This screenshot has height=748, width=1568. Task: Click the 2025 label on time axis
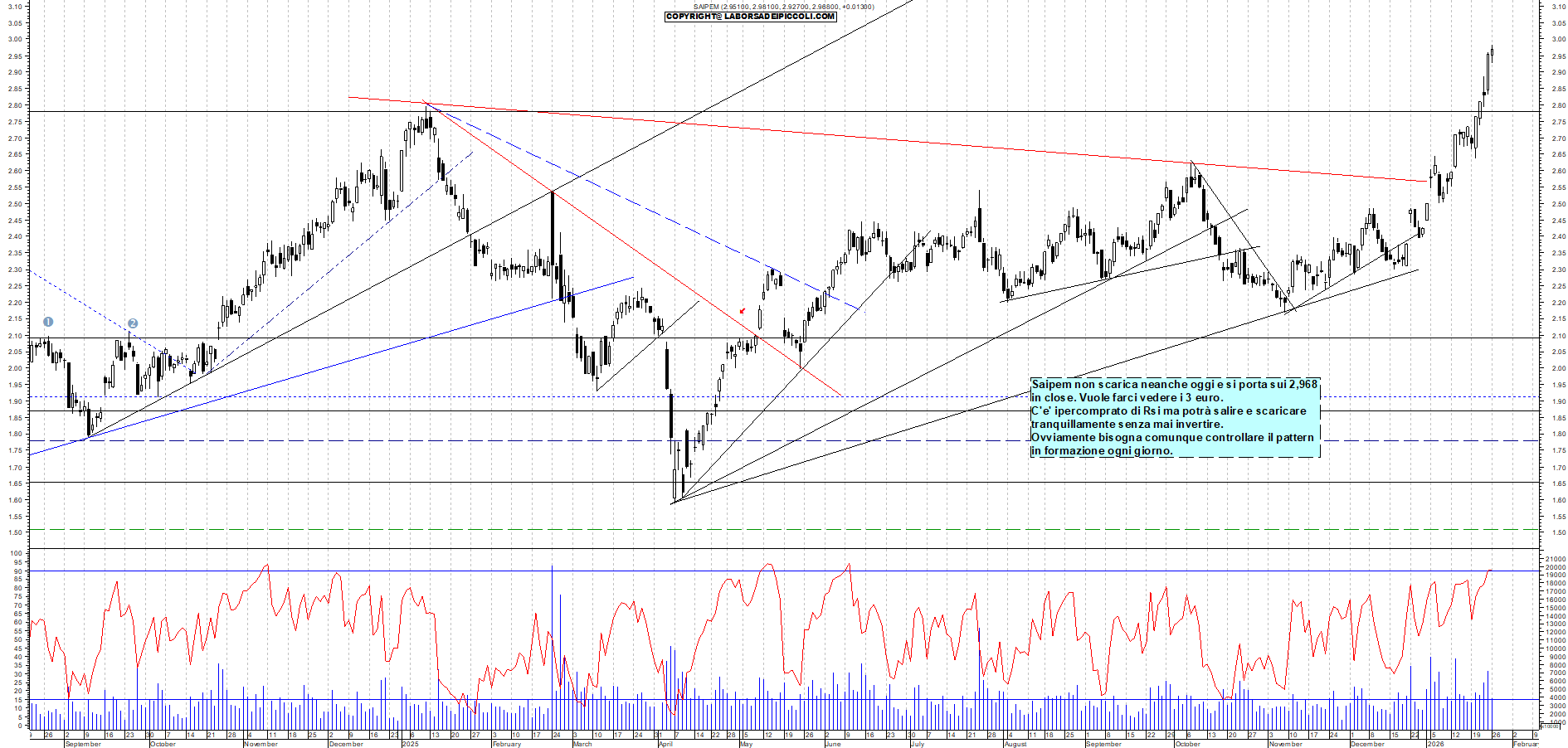point(411,744)
